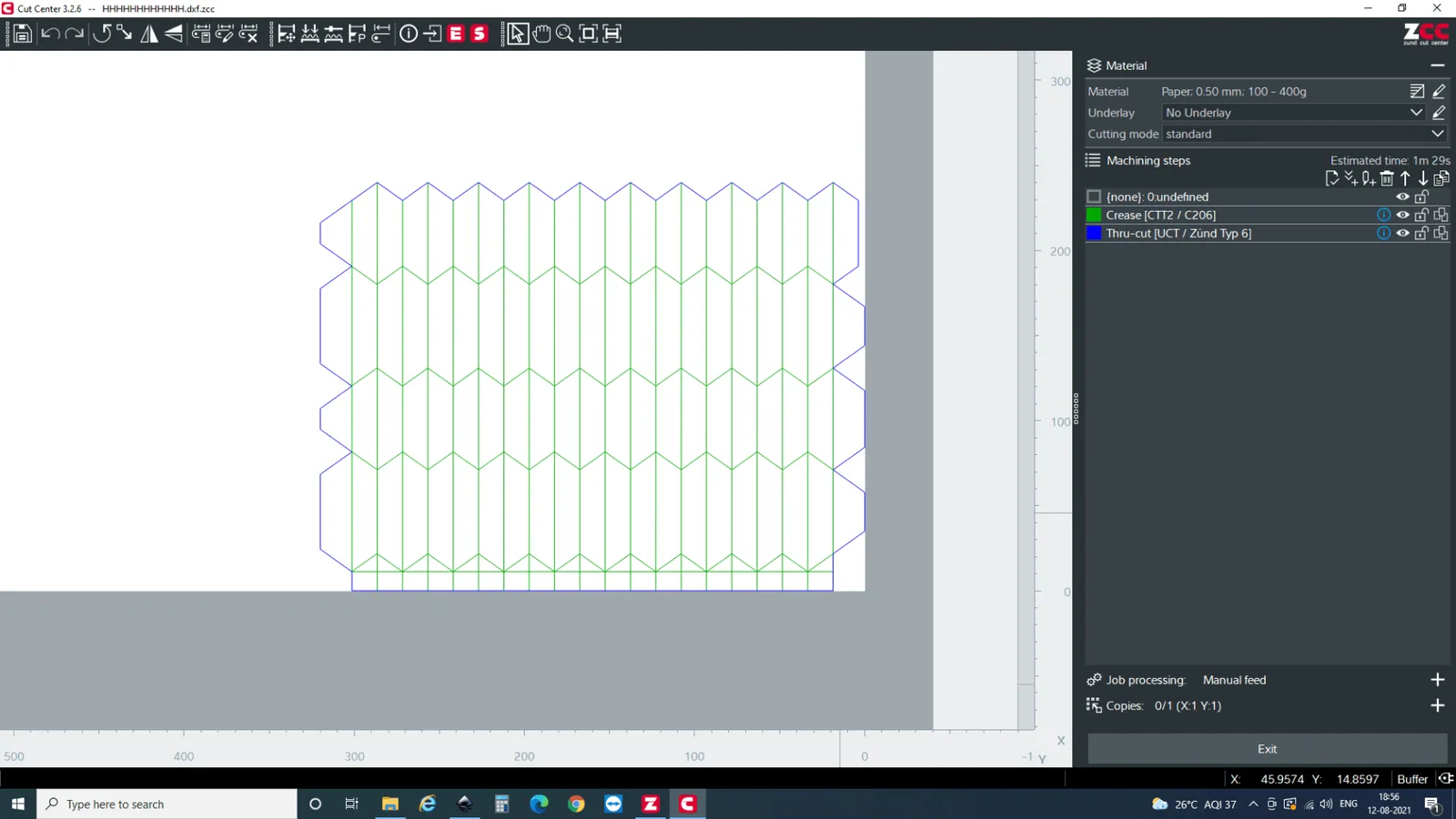
Task: Click the info icon on the Thru-cut row
Action: [x=1383, y=233]
